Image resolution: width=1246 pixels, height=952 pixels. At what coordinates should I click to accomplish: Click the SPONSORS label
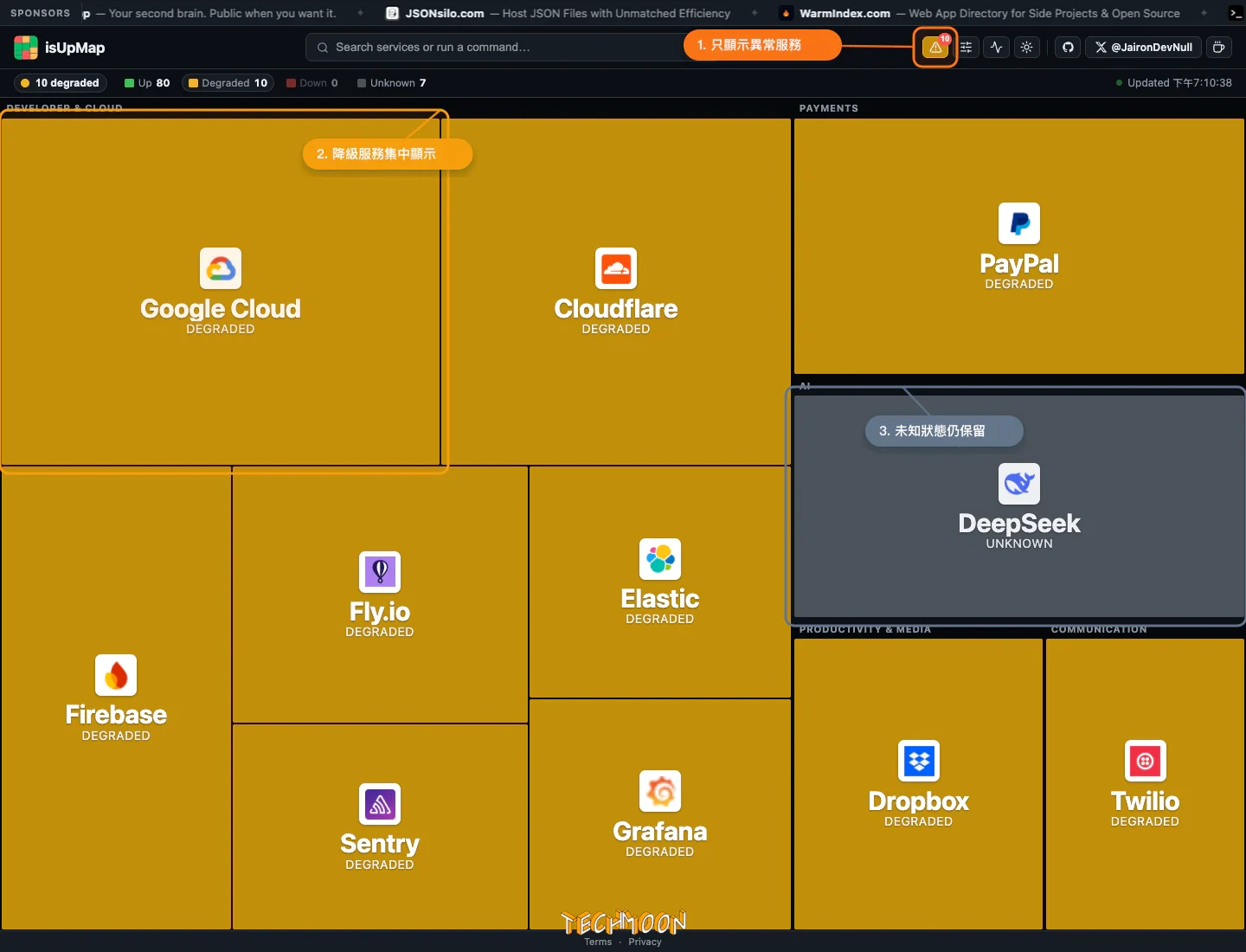[41, 13]
